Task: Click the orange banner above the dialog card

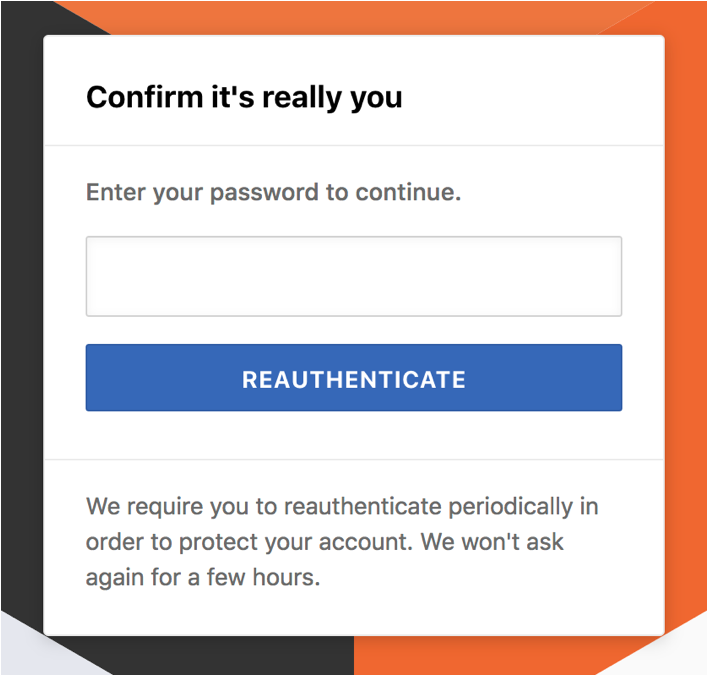Action: click(354, 17)
